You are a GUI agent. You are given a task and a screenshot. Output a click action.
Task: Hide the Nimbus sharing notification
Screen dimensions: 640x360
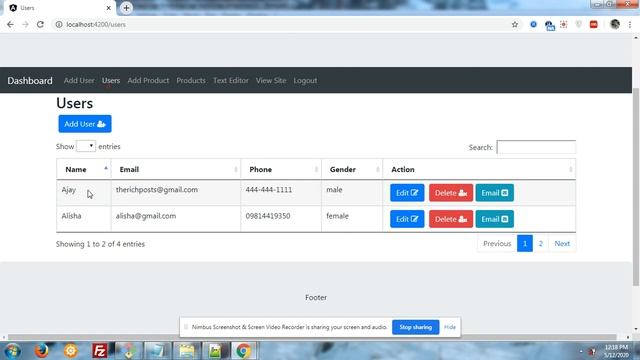pos(450,327)
